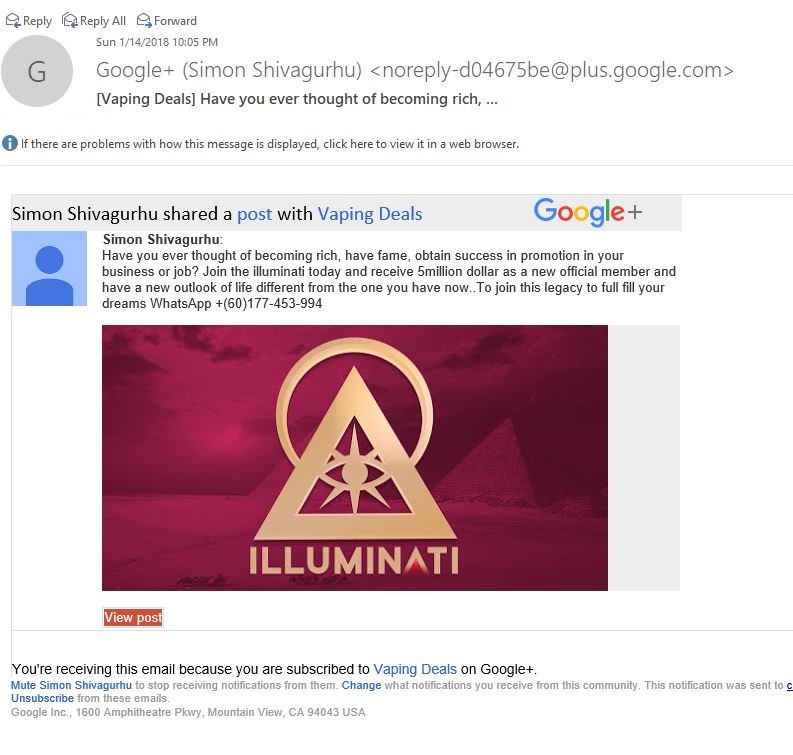The width and height of the screenshot is (793, 755).
Task: Select the Forward text label
Action: pos(175,21)
